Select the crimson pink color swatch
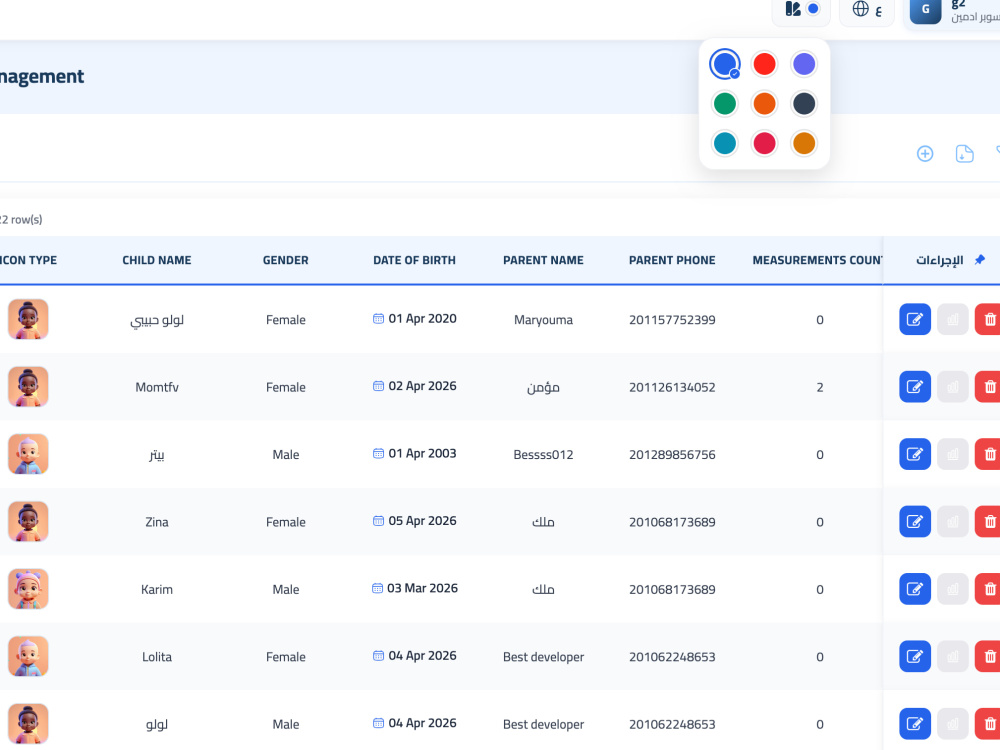 [764, 143]
